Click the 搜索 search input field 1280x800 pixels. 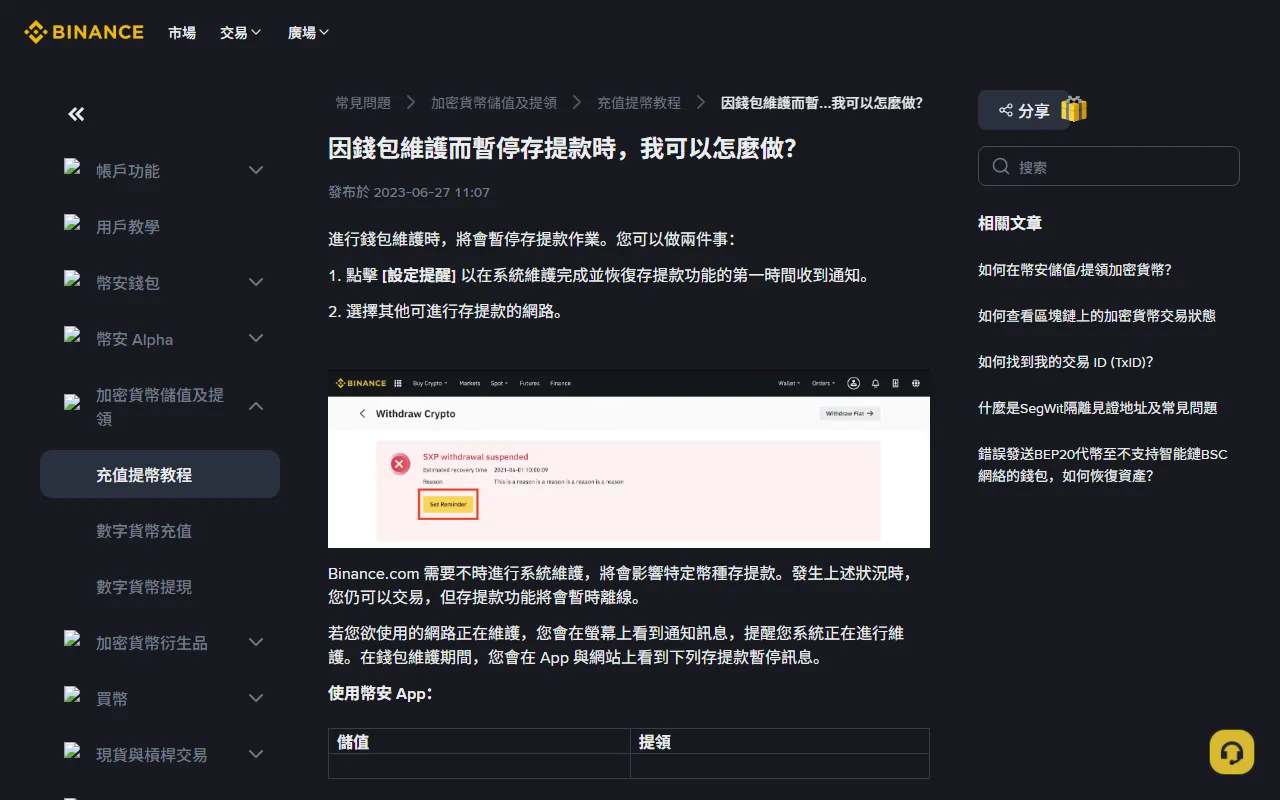[x=1109, y=167]
